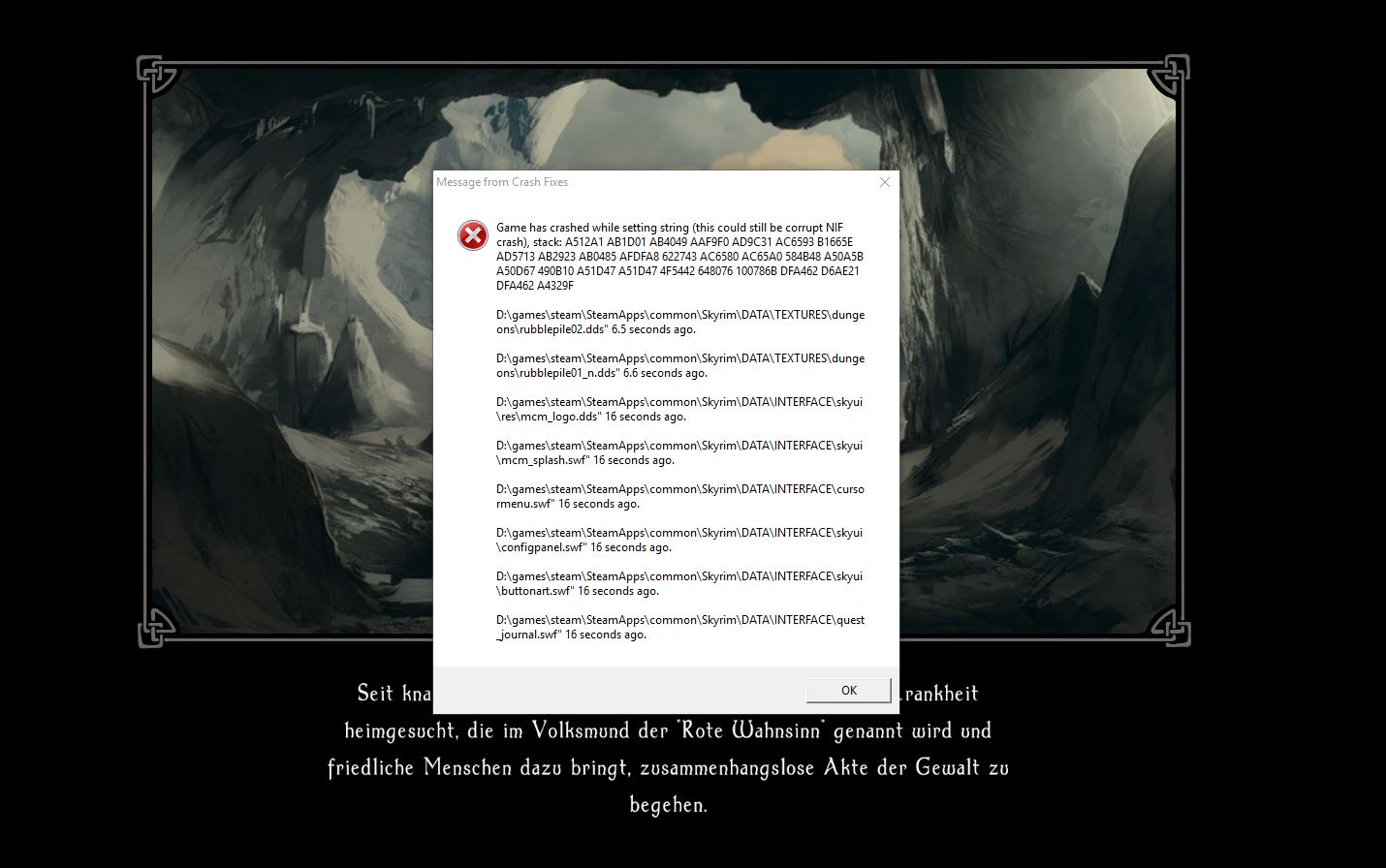Click the rubblepile01_n.dds file path entry
This screenshot has width=1386, height=868.
678,365
